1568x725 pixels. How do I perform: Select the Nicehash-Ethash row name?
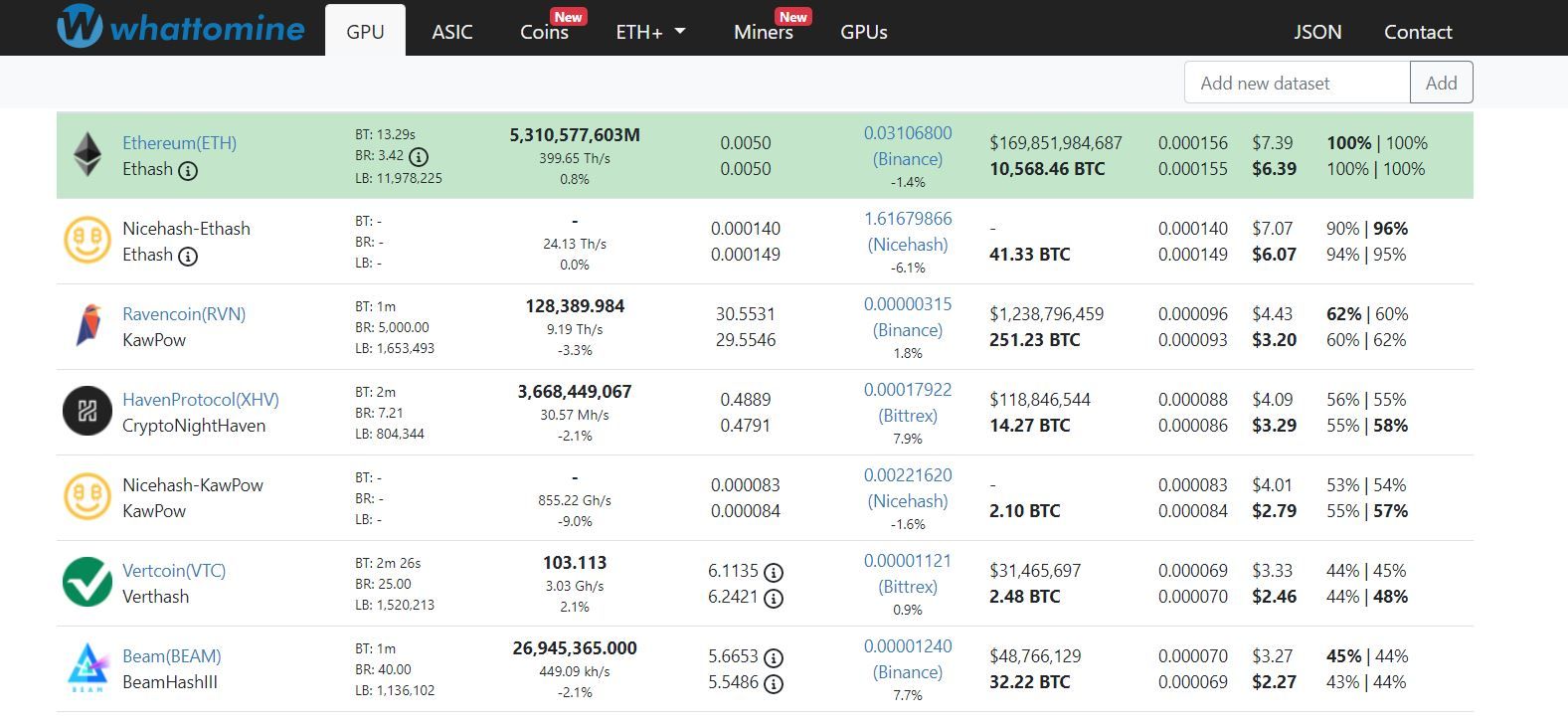[186, 229]
